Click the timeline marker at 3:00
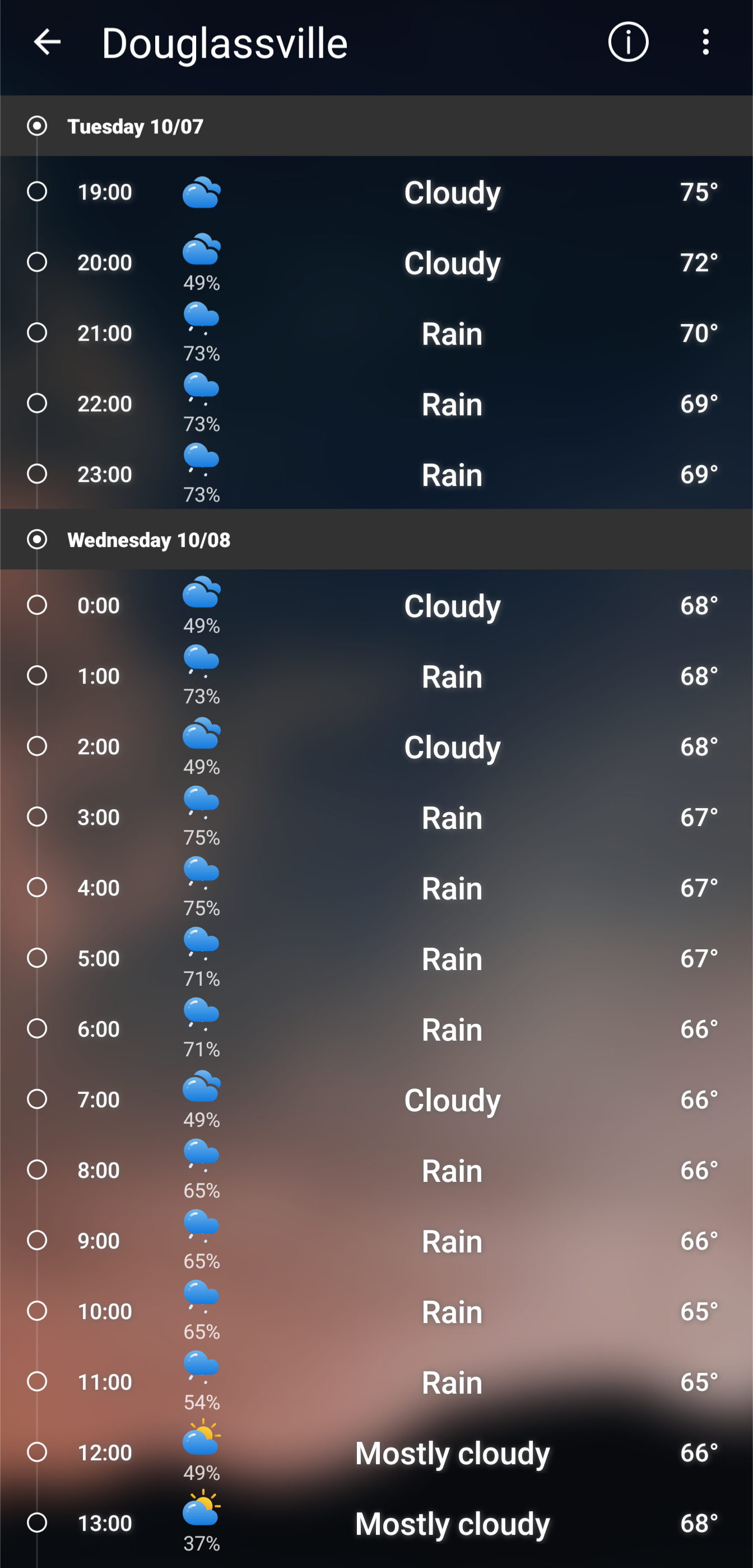Image resolution: width=753 pixels, height=1568 pixels. pyautogui.click(x=37, y=817)
